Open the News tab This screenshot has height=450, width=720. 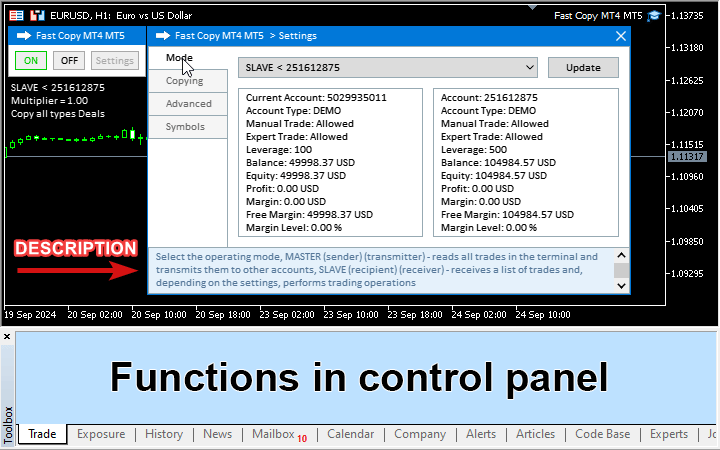point(218,434)
